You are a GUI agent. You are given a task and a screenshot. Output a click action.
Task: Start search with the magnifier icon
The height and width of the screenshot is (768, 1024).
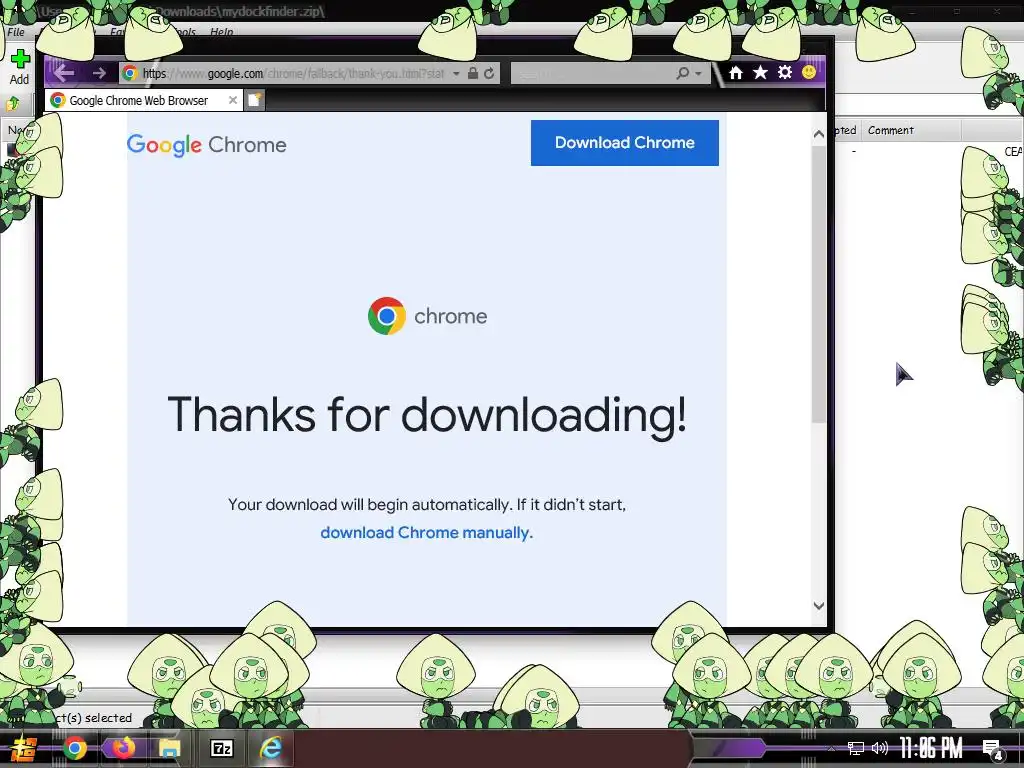(x=683, y=73)
